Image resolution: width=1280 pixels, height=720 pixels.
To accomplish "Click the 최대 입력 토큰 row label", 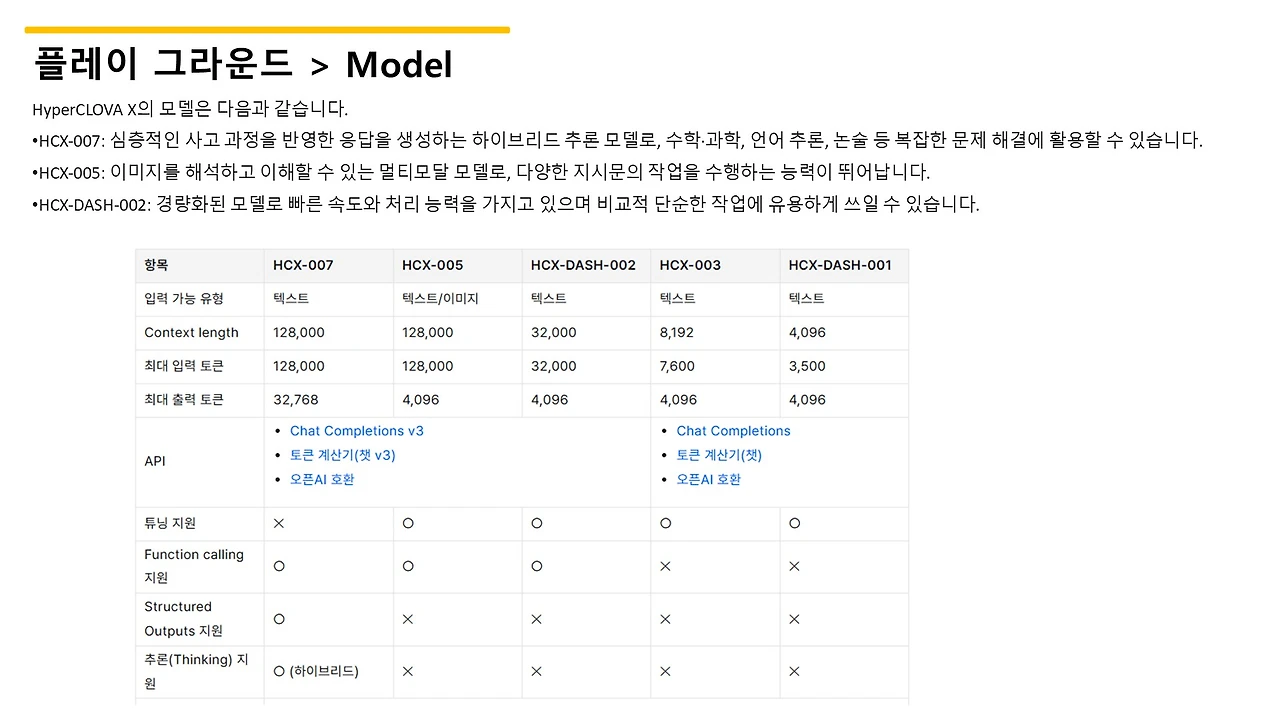I will click(185, 366).
